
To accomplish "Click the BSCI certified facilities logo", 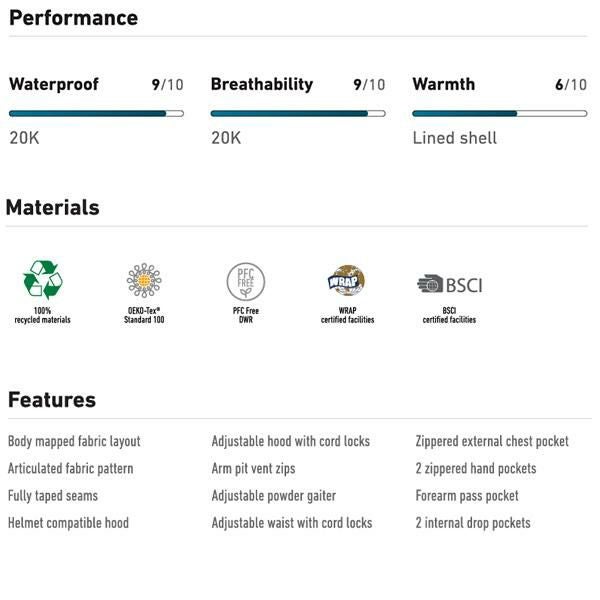I will pos(449,284).
